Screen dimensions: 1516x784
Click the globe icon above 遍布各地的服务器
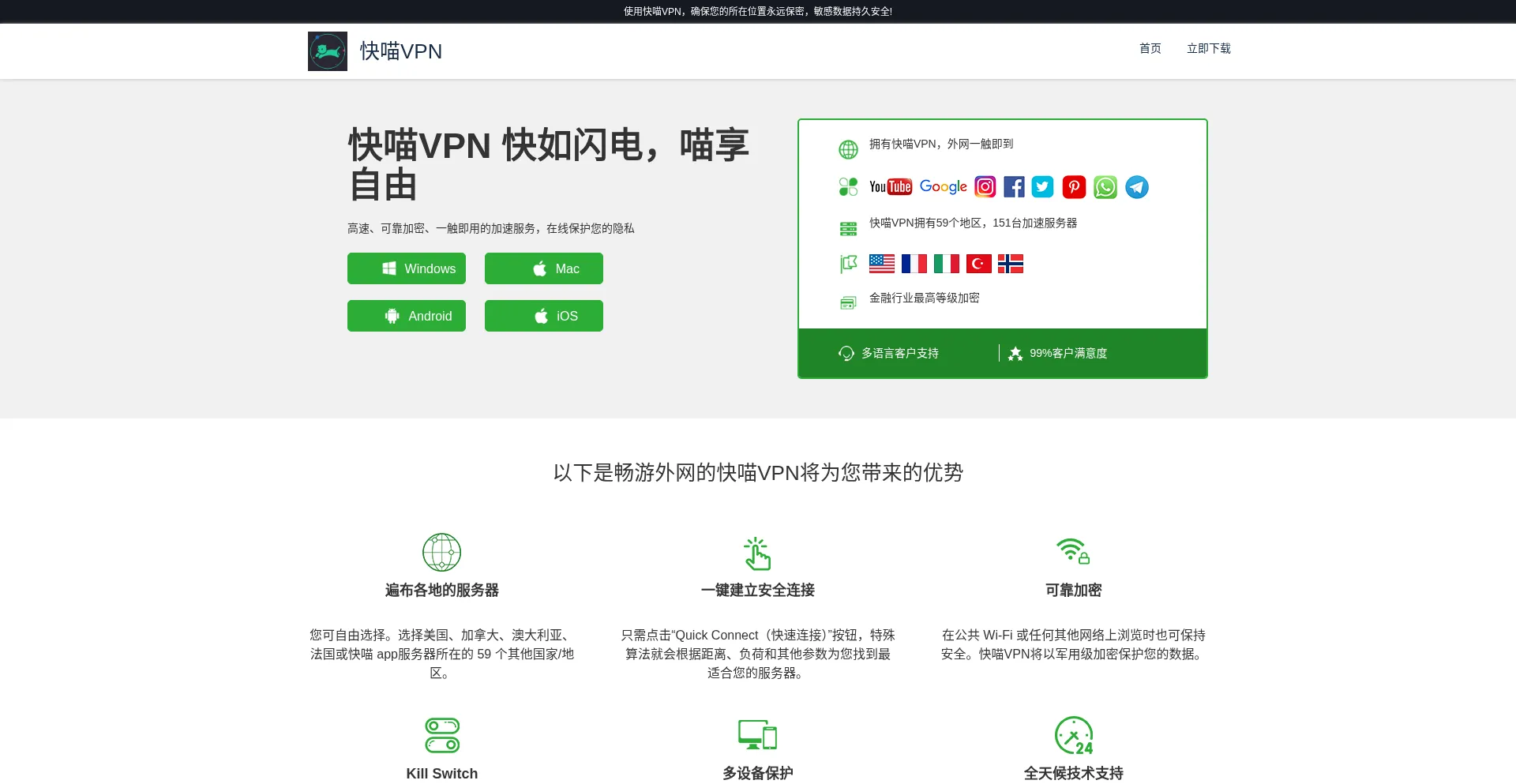[x=442, y=552]
